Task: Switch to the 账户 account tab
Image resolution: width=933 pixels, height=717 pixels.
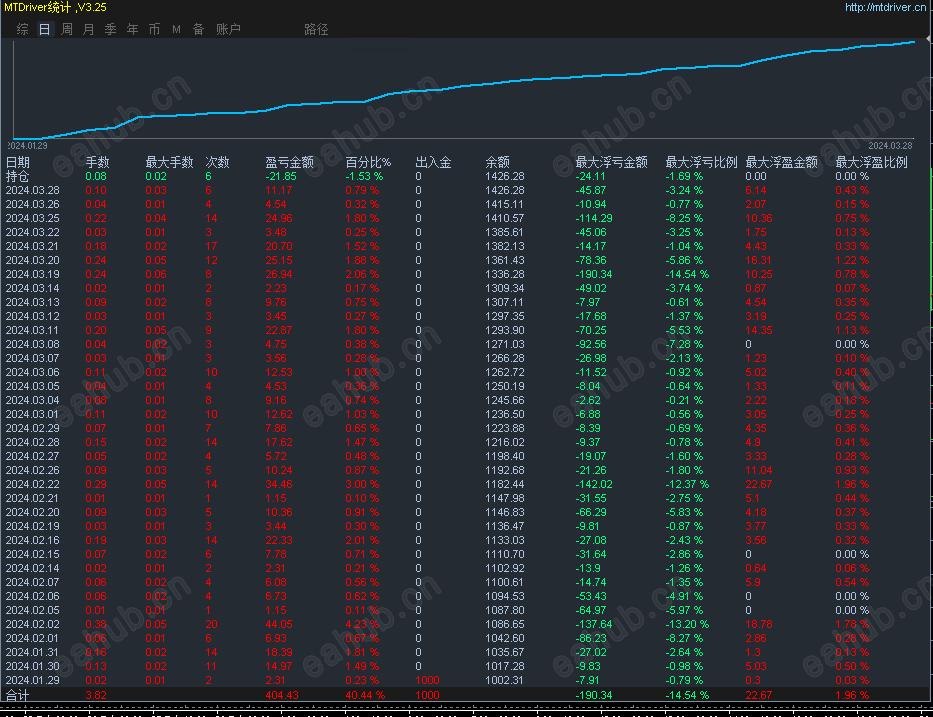Action: [x=228, y=29]
